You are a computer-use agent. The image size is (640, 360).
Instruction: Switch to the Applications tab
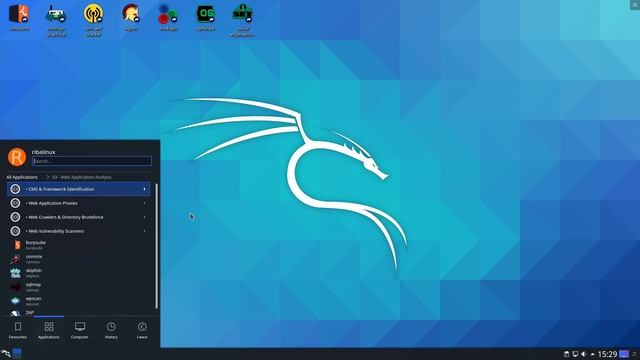tap(49, 330)
